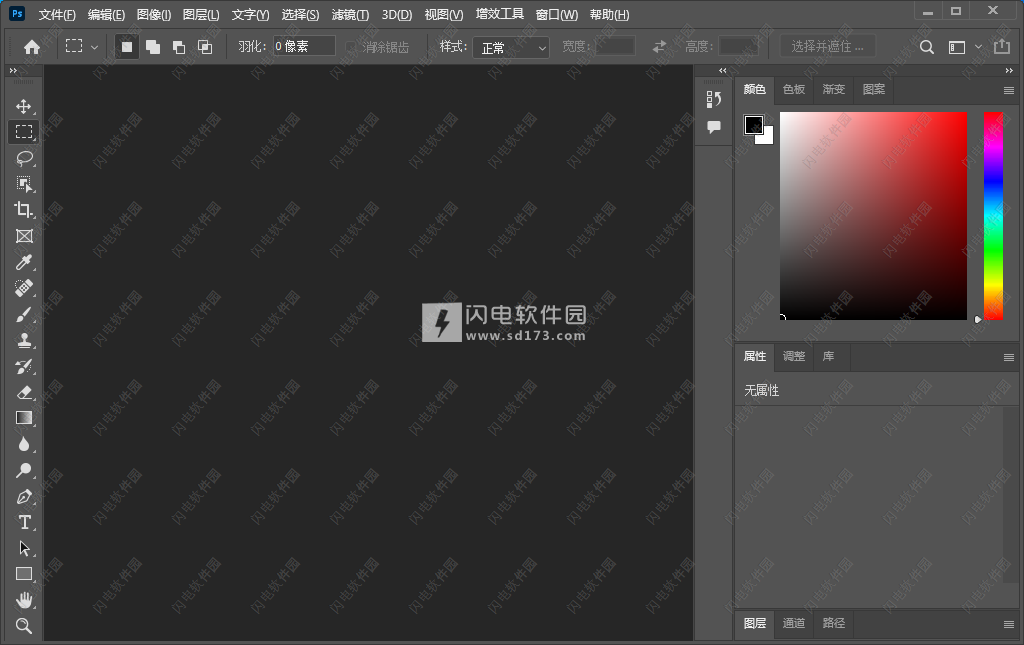Click the vertical hue spectrum slider

(993, 215)
